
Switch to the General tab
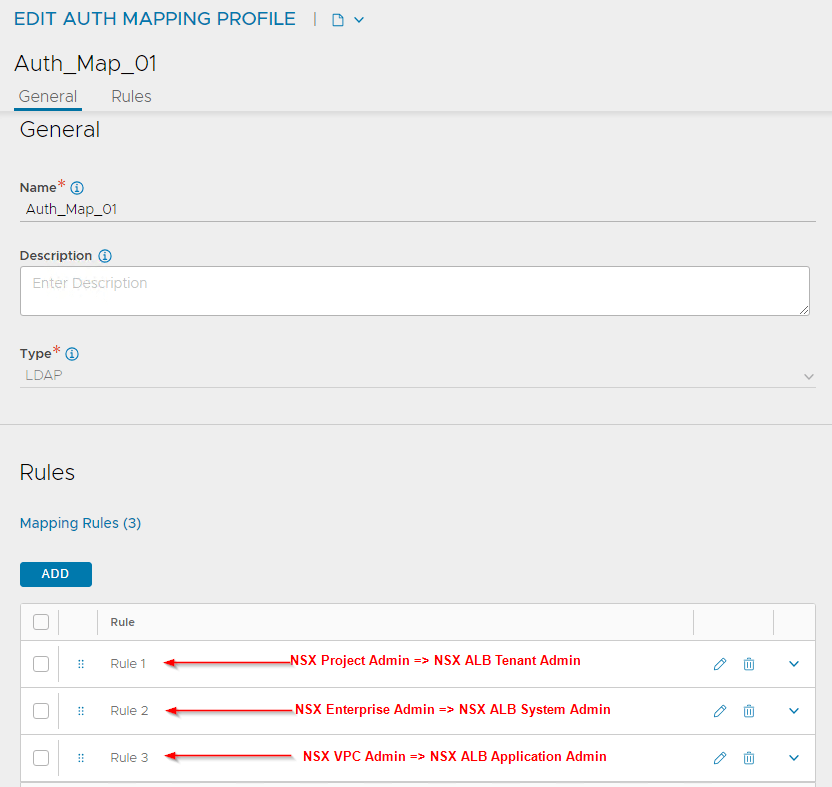tap(48, 97)
